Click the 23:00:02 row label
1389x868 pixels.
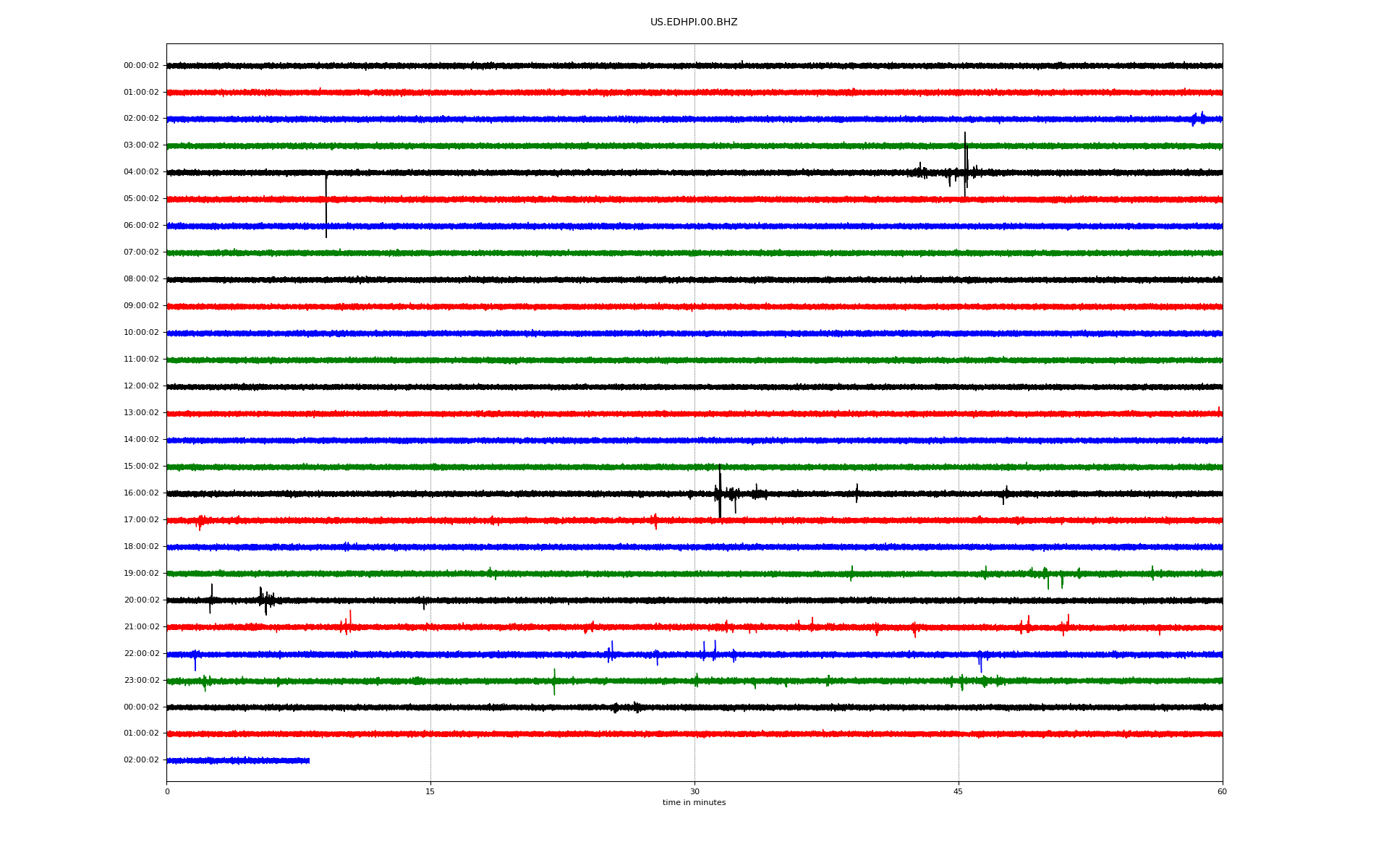coord(141,681)
